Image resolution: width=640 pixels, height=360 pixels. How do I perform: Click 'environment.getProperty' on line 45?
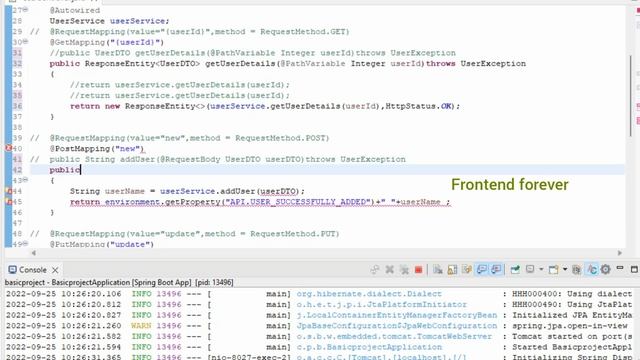pyautogui.click(x=162, y=202)
